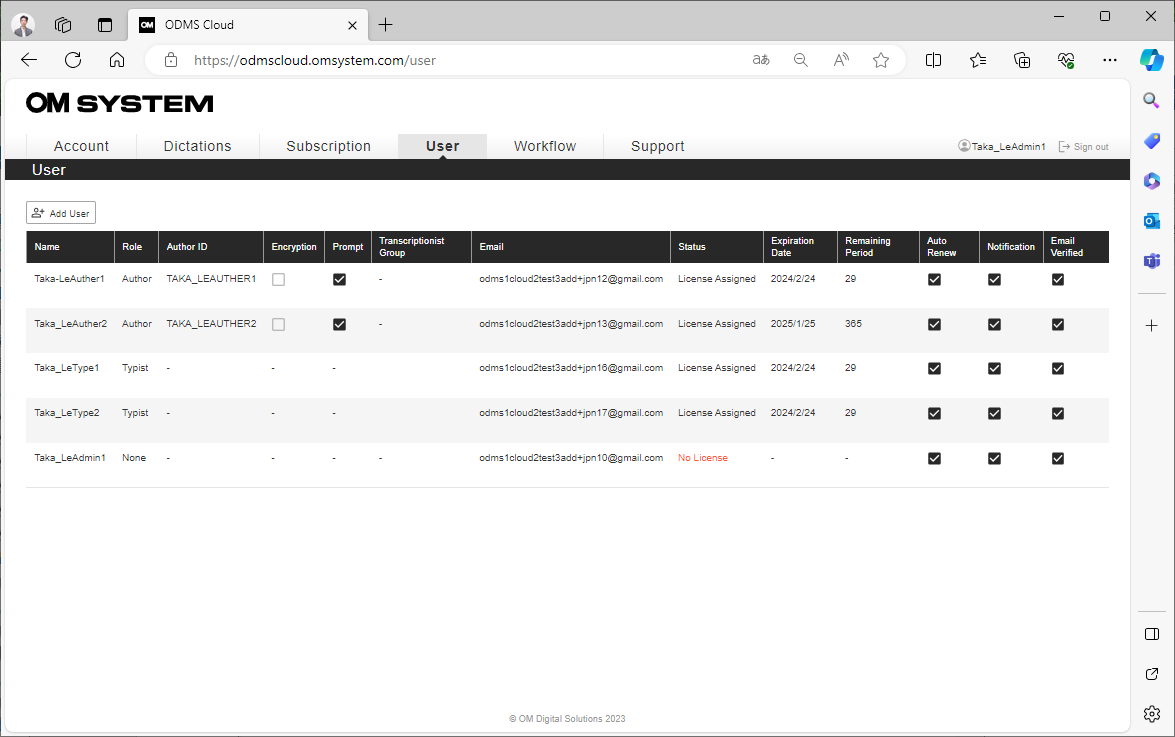Screen dimensions: 1175x737
Task: Sign out of ODMS Cloud
Action: [1083, 146]
